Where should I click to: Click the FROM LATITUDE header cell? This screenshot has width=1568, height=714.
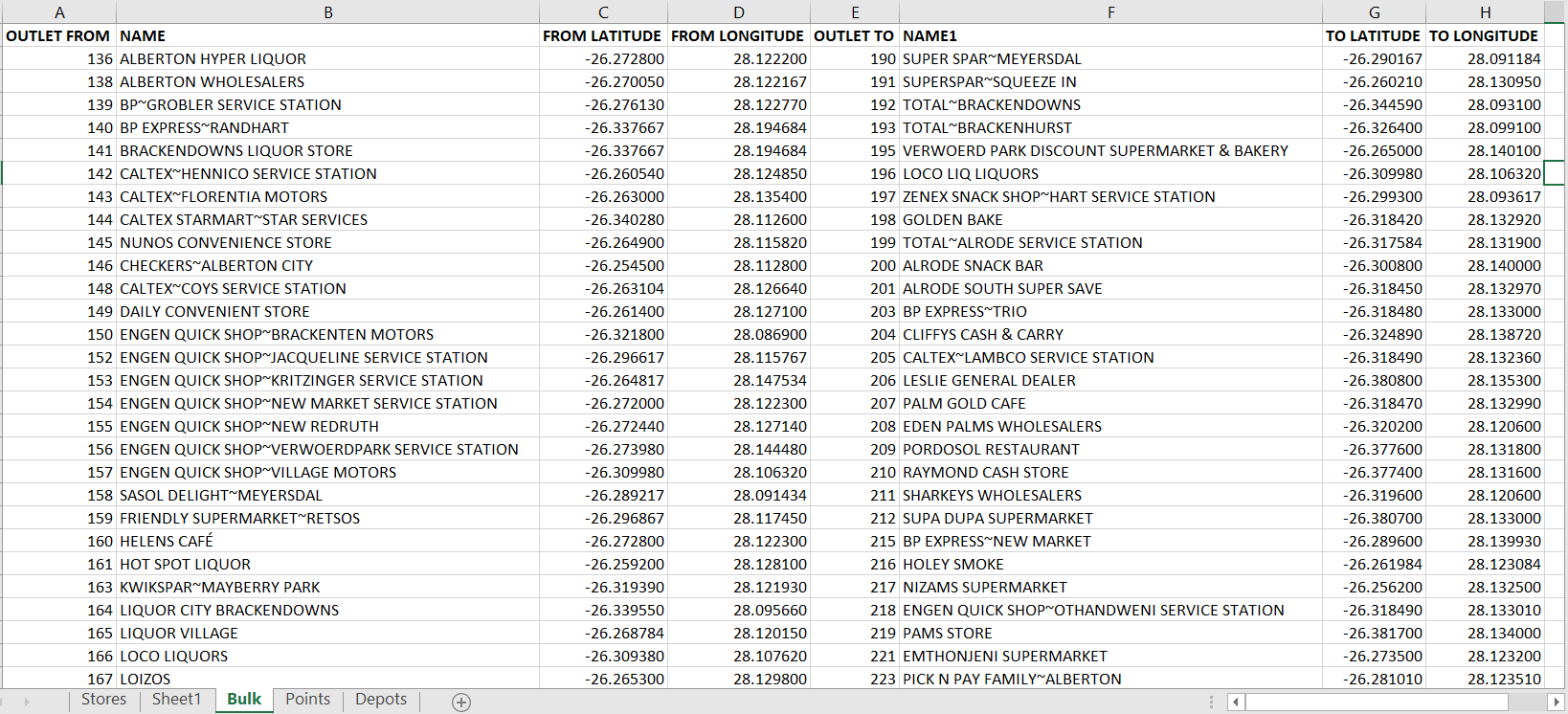603,35
